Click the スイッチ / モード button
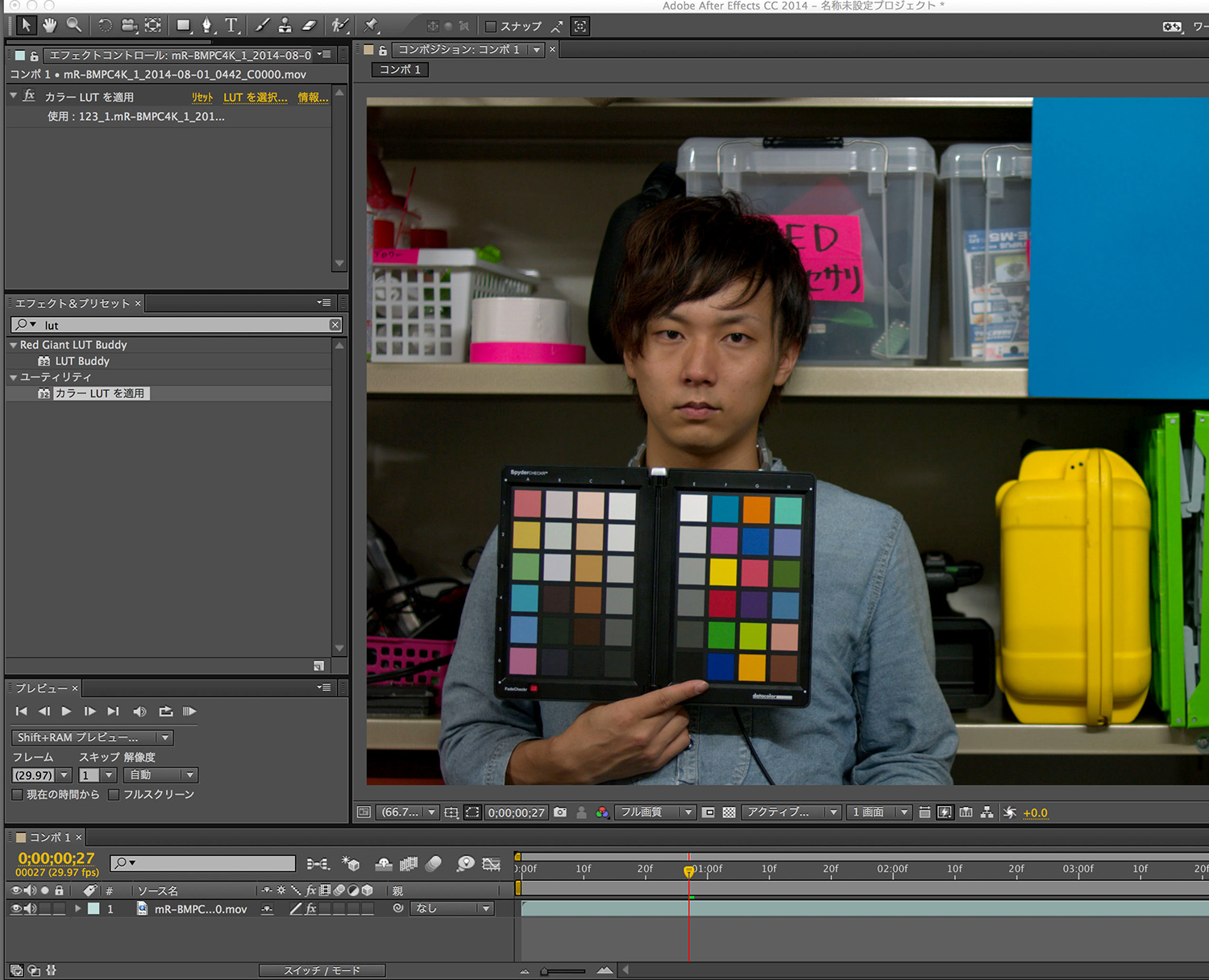Screen dimensions: 1209x980 click(x=322, y=970)
